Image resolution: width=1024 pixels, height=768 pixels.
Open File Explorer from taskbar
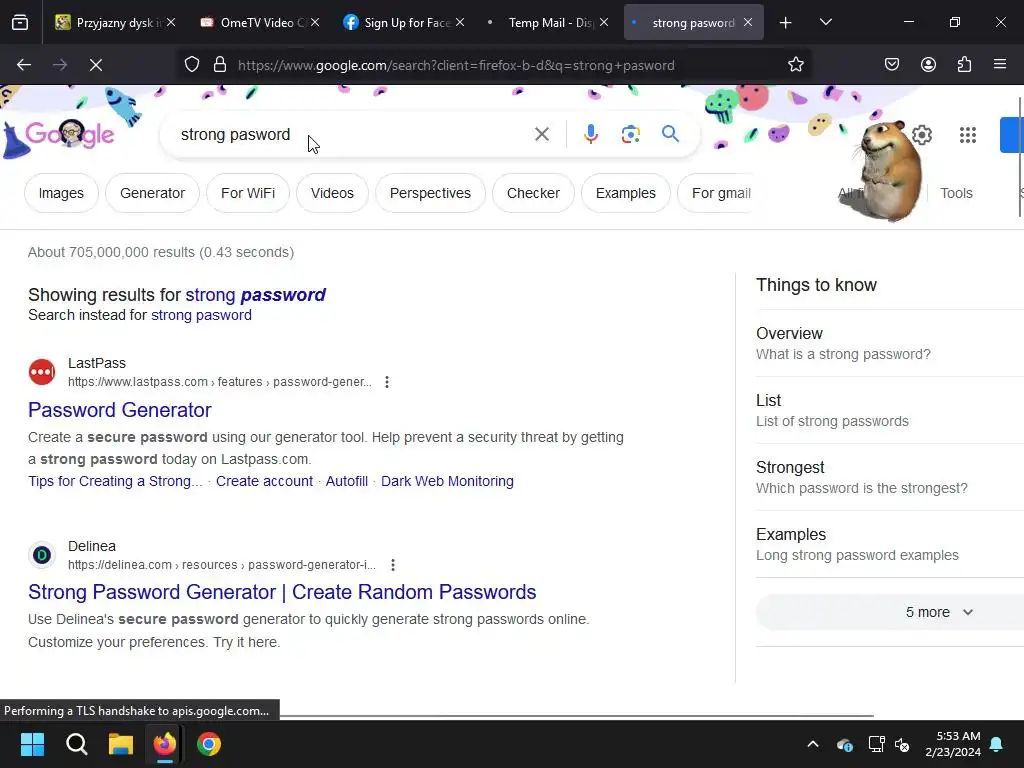tap(121, 744)
